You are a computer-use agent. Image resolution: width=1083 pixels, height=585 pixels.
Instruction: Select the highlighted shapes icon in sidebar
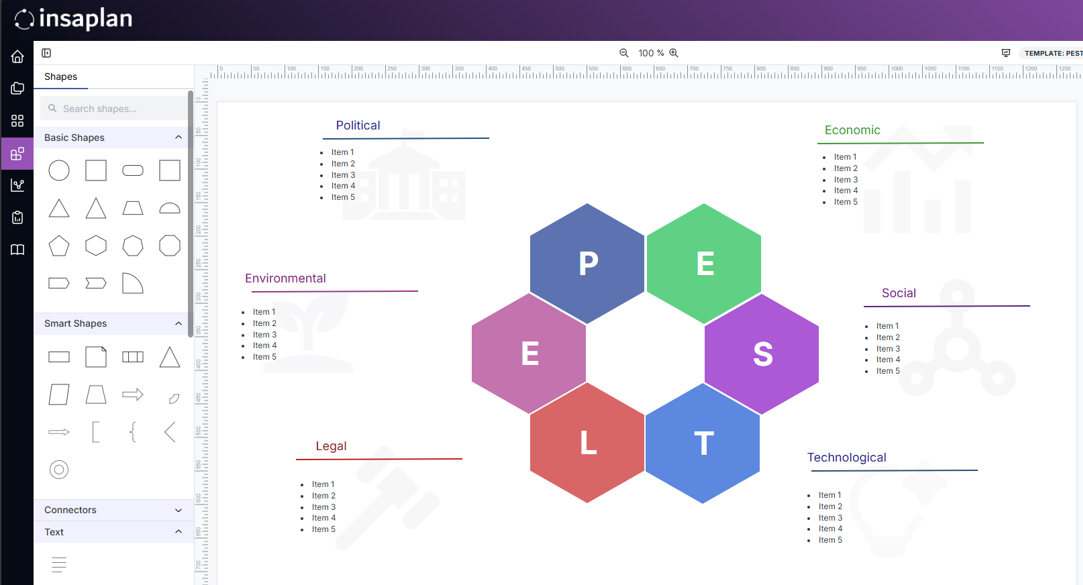click(x=17, y=153)
